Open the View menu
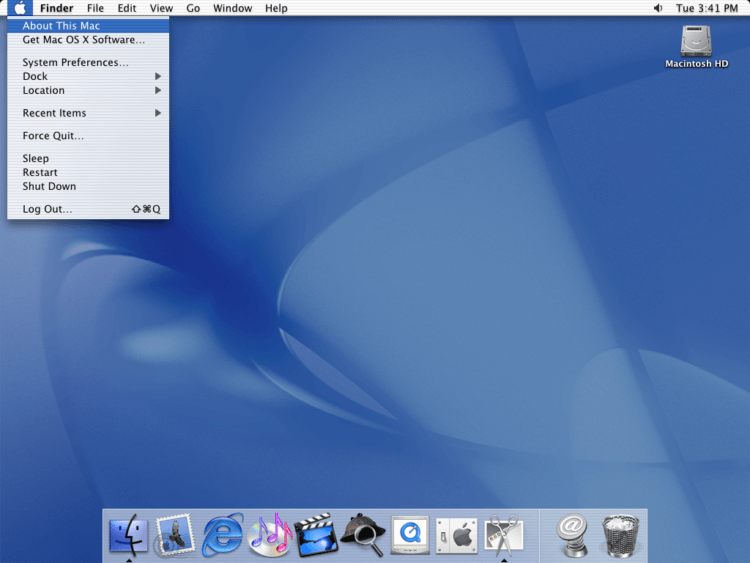 click(x=161, y=8)
